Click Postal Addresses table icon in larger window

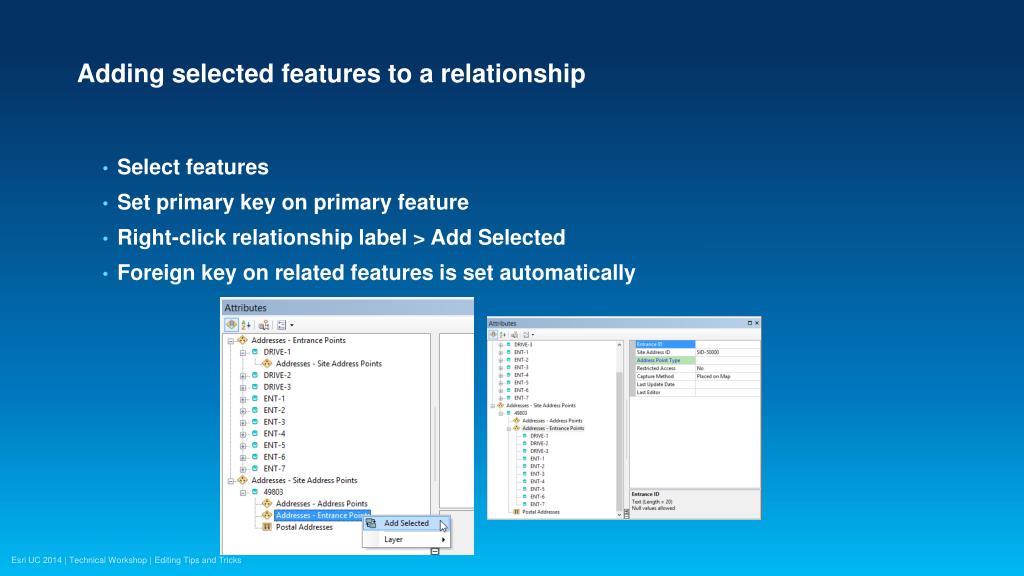(x=266, y=527)
